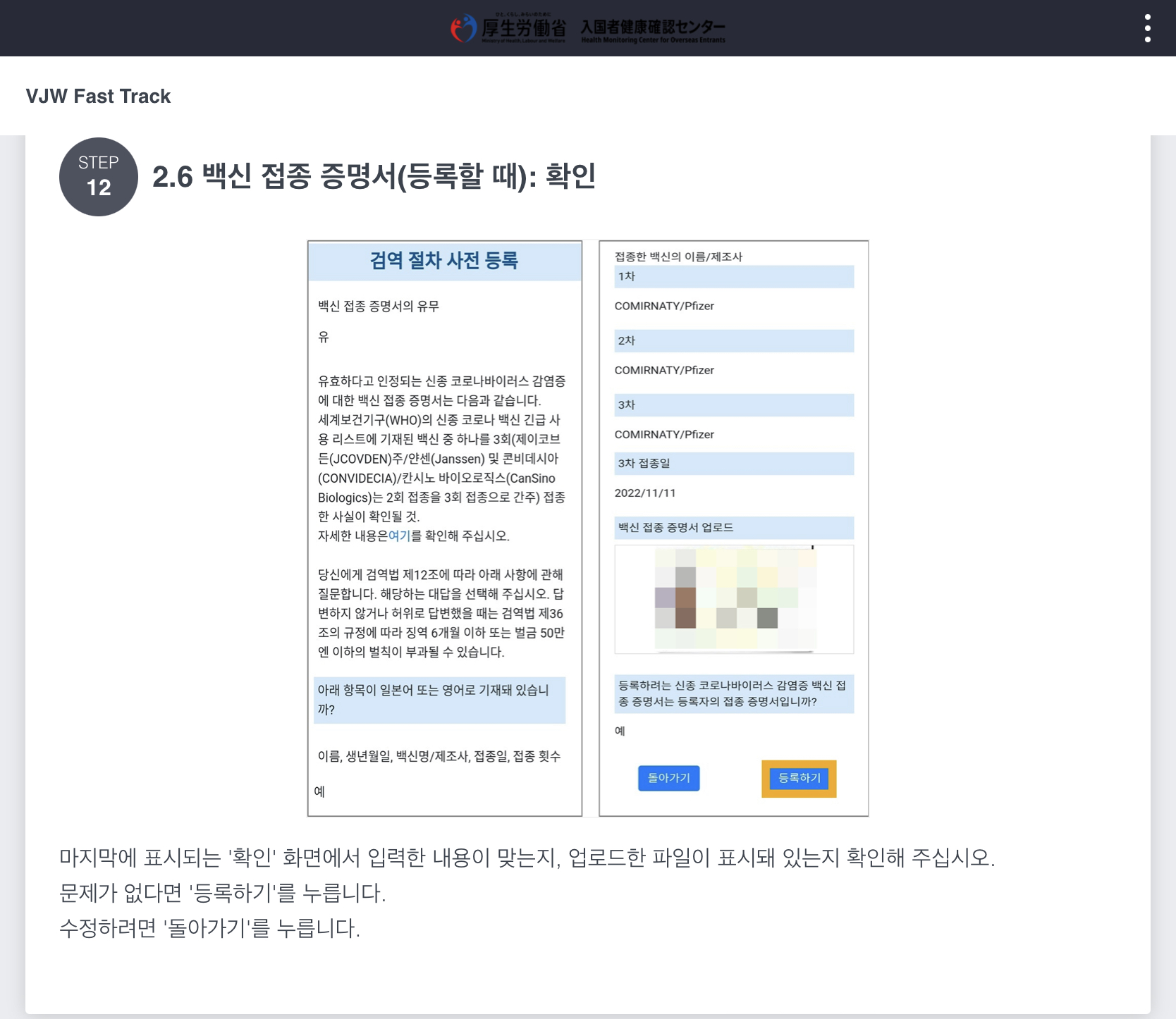Click the uploaded vaccine certificate thumbnail
Viewport: 1176px width, 1019px height.
point(735,599)
